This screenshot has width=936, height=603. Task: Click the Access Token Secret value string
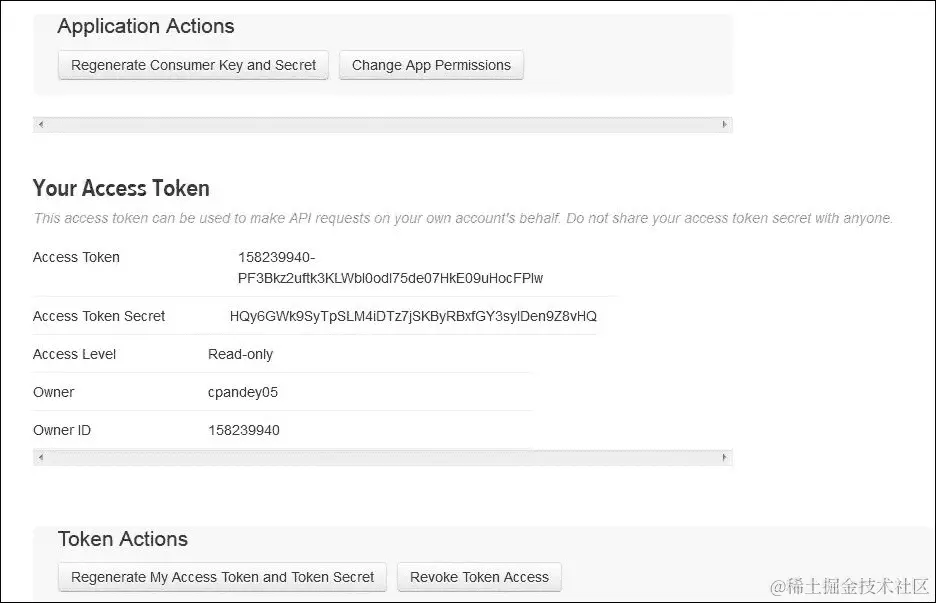(413, 316)
